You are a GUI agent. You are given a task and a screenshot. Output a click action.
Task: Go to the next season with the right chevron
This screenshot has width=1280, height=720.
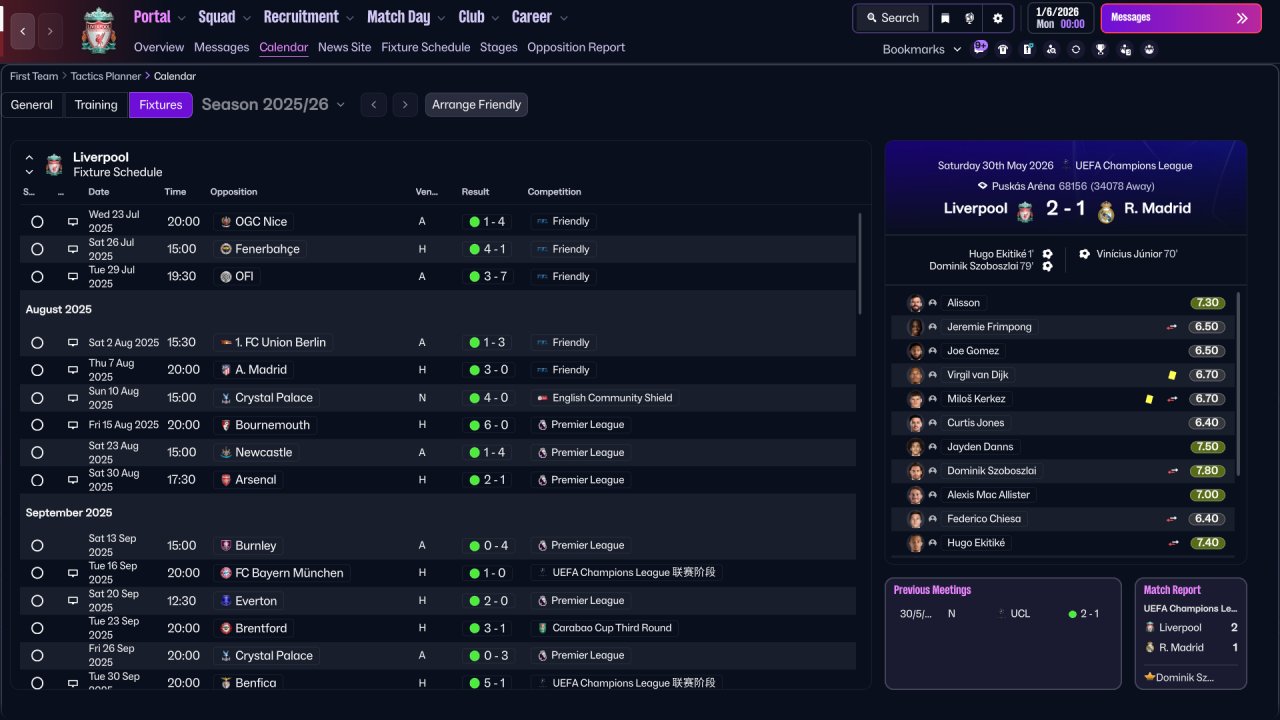pos(405,105)
